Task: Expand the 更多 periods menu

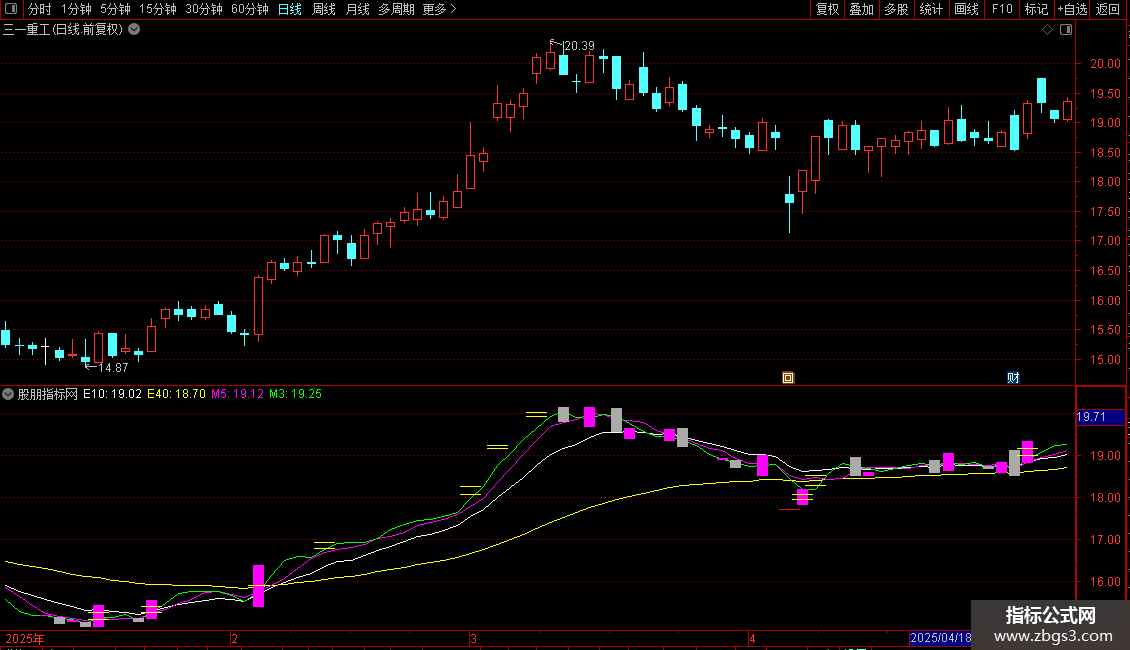Action: pos(440,9)
